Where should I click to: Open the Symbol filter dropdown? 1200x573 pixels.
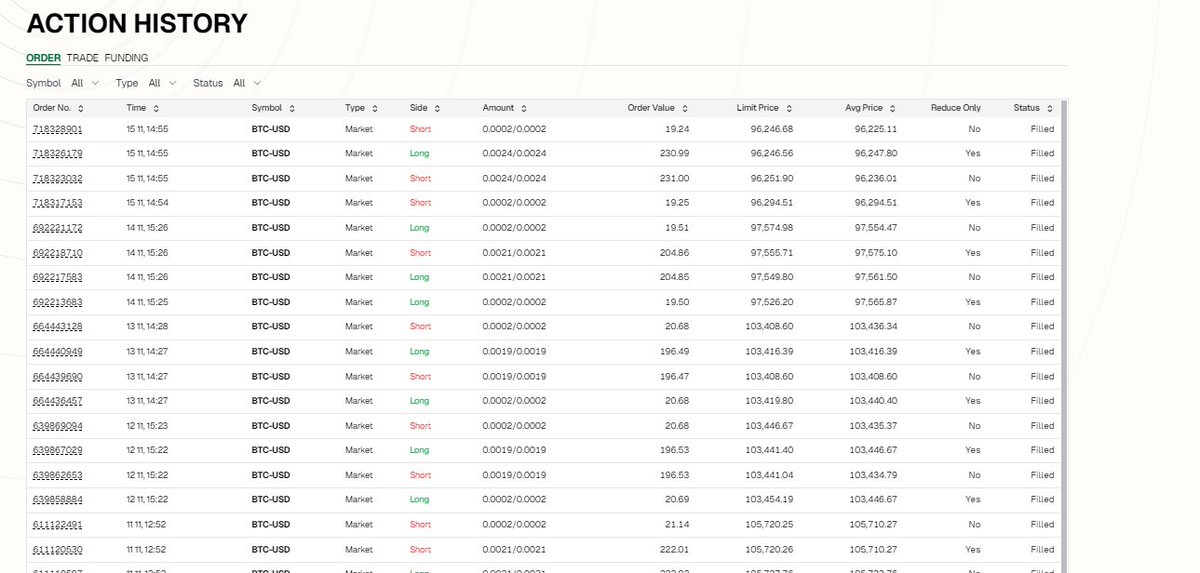[84, 83]
